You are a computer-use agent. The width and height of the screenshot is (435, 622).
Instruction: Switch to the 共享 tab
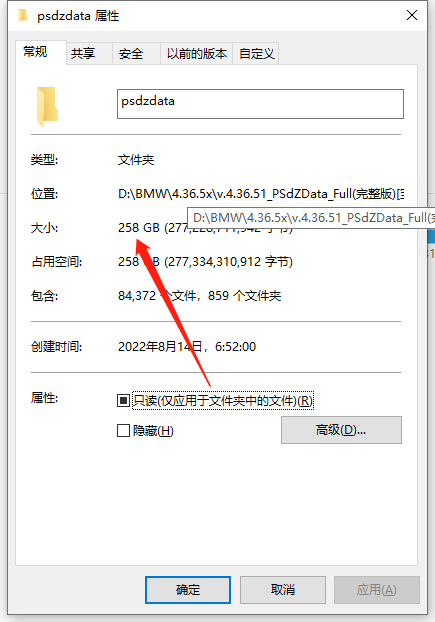pos(83,53)
